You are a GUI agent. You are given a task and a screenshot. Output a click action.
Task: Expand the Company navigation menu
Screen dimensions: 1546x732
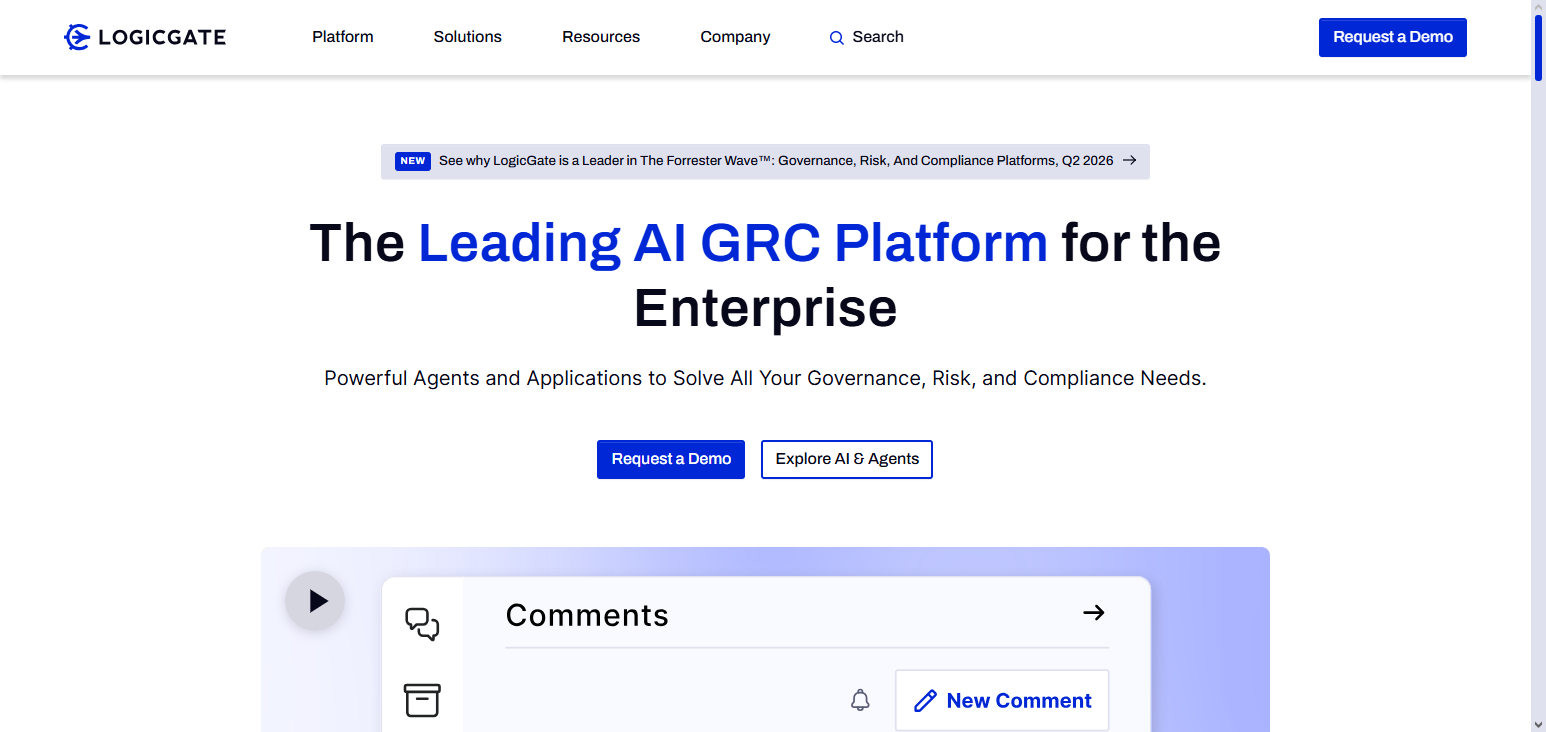pos(735,37)
